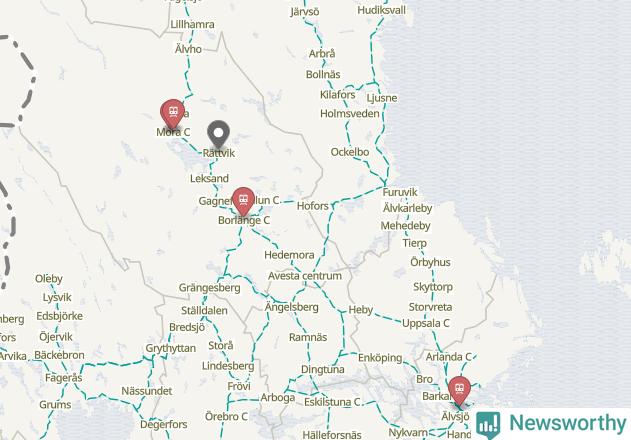Select the Avesta centrum label
This screenshot has height=440, width=631.
[x=305, y=276]
